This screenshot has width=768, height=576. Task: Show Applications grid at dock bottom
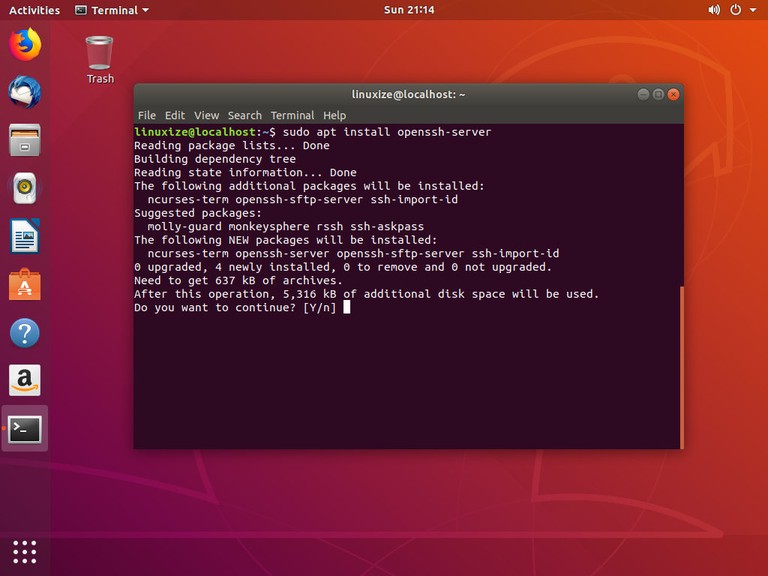[x=25, y=551]
